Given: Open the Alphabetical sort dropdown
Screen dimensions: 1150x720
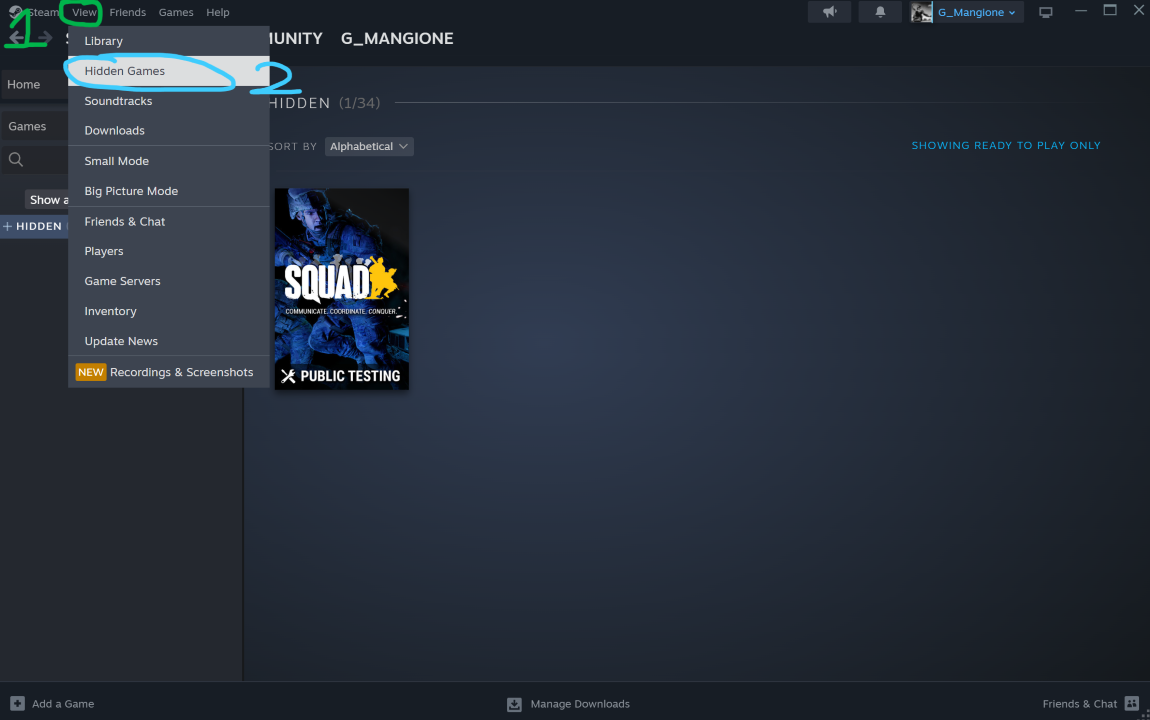Looking at the screenshot, I should [369, 146].
